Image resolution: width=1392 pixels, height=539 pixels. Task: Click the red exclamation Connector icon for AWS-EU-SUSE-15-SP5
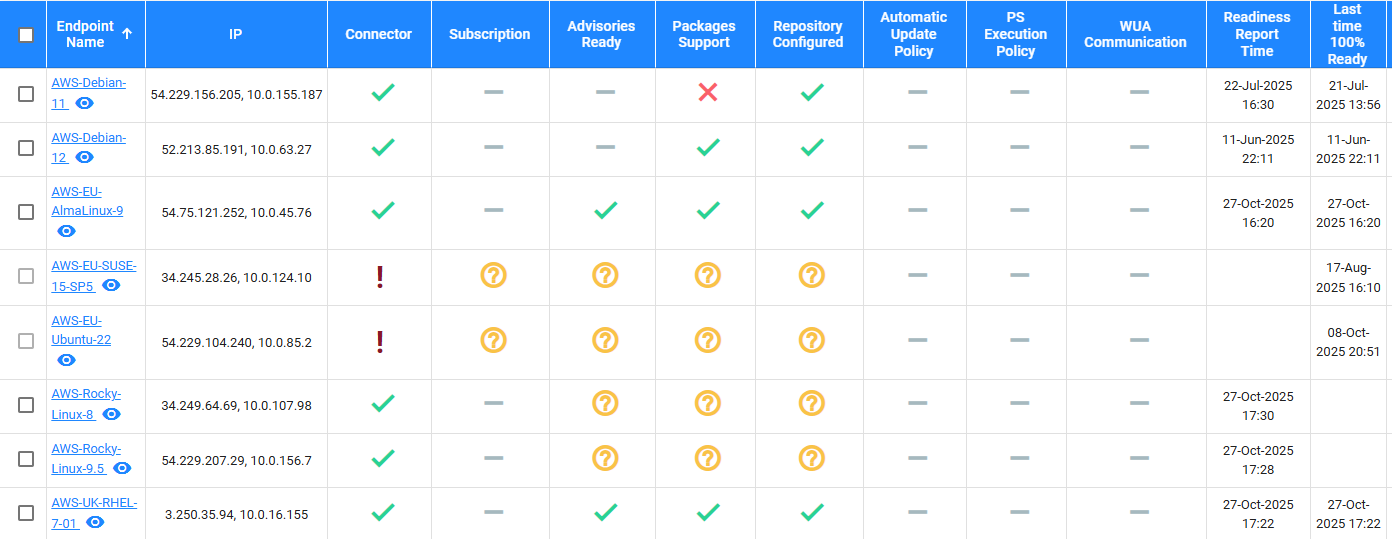coord(380,277)
